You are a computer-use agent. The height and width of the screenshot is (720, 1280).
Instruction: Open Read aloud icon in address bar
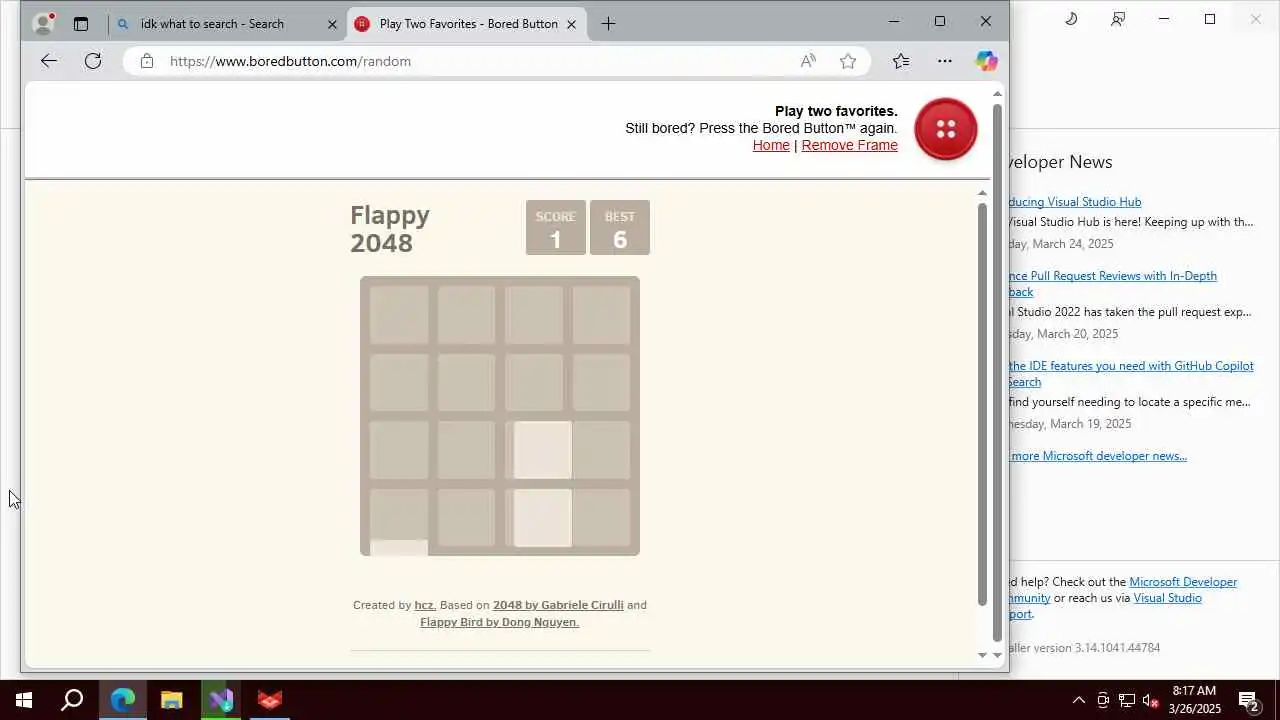(807, 61)
